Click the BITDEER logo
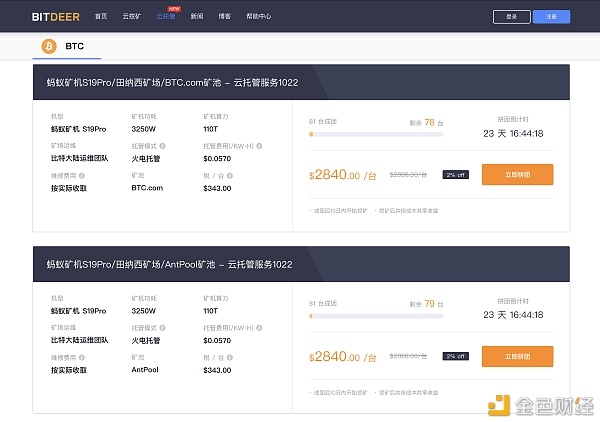Viewport: 600px width, 422px height. (x=56, y=17)
